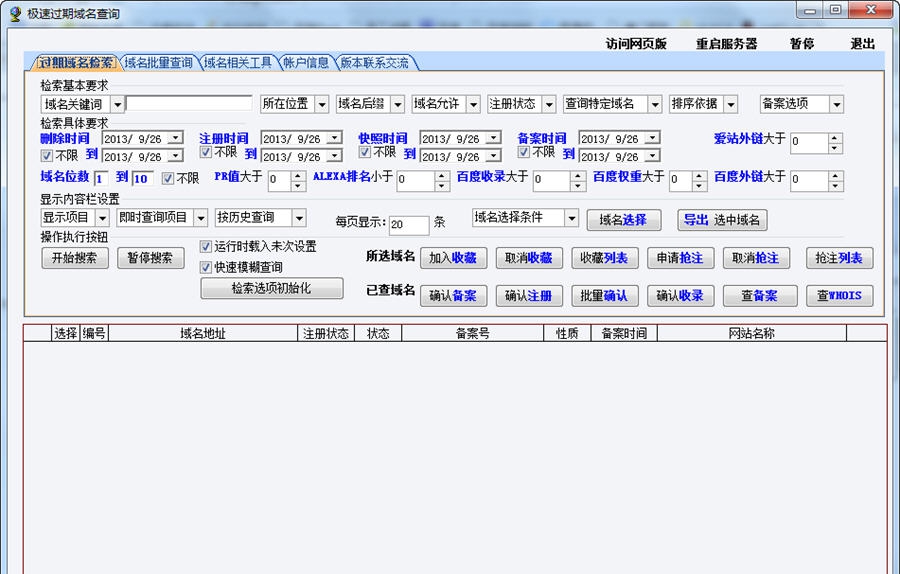This screenshot has height=574, width=900.
Task: Toggle 快速模糊查询 checkbox
Action: [x=205, y=267]
